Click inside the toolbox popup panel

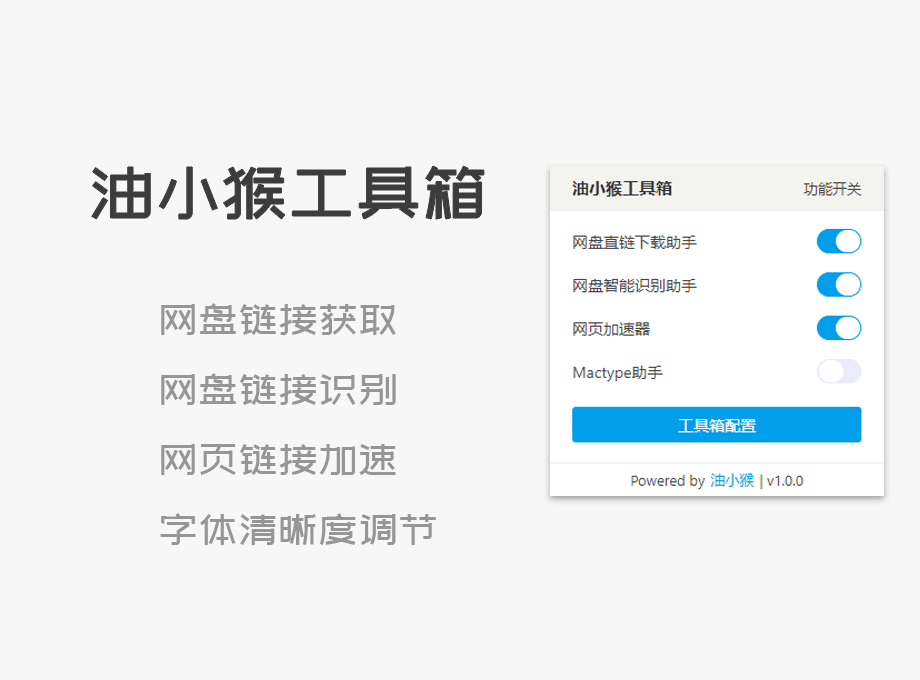pyautogui.click(x=716, y=330)
